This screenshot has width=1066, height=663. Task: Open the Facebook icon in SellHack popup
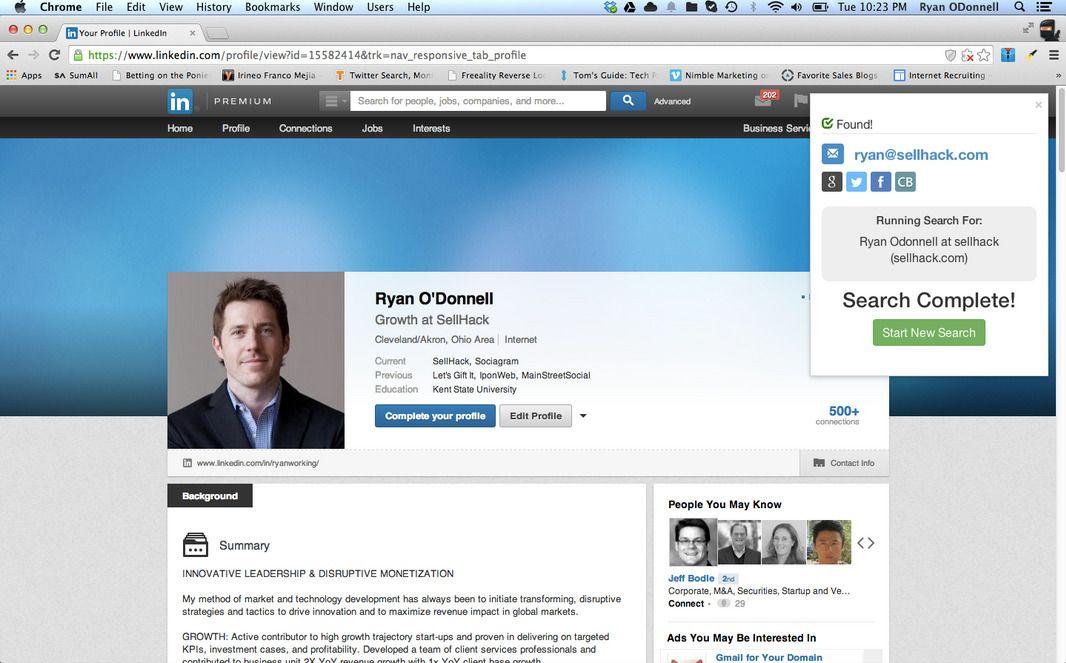coord(880,182)
